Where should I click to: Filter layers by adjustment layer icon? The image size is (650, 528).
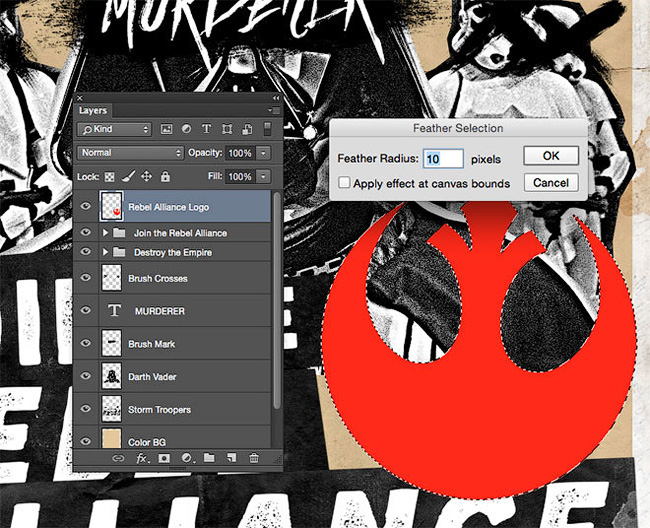click(187, 129)
